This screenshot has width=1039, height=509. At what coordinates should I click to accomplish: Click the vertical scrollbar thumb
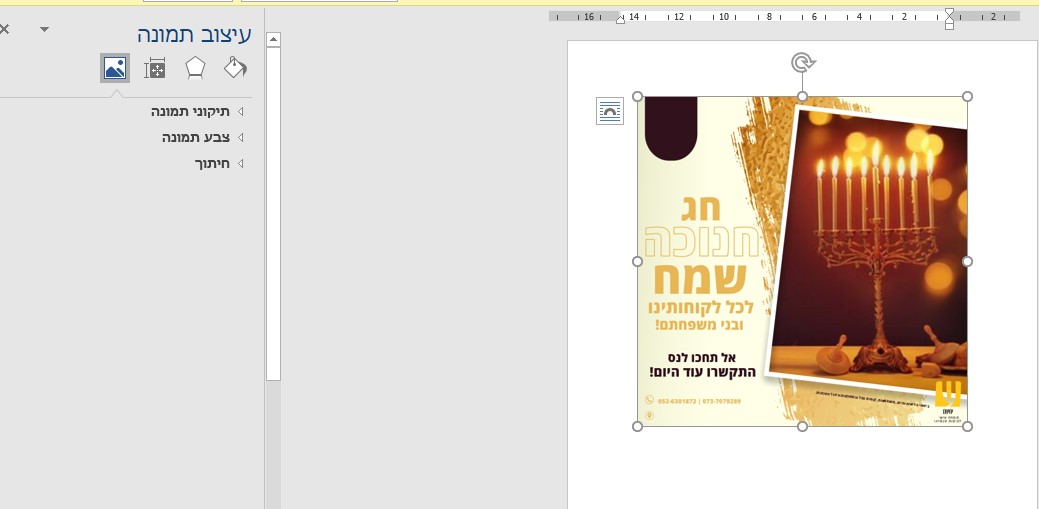pos(273,213)
